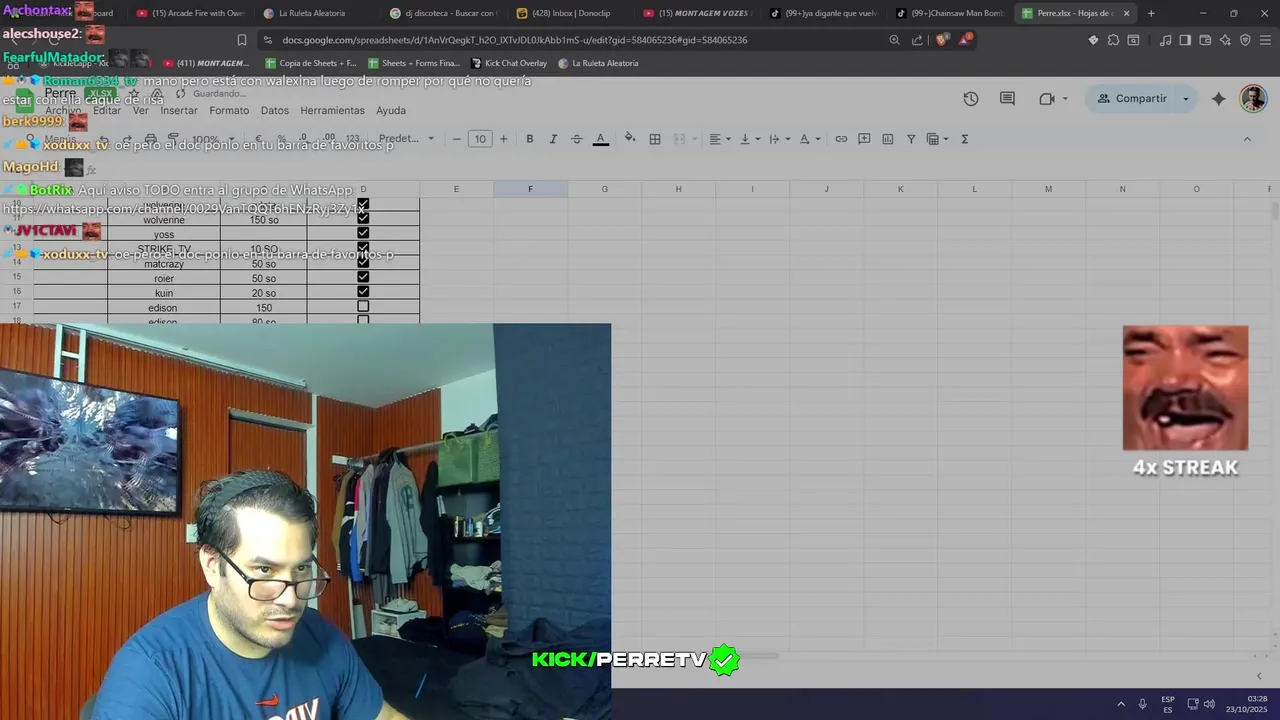Toggle bold formatting in Sheets toolbar

tap(530, 139)
